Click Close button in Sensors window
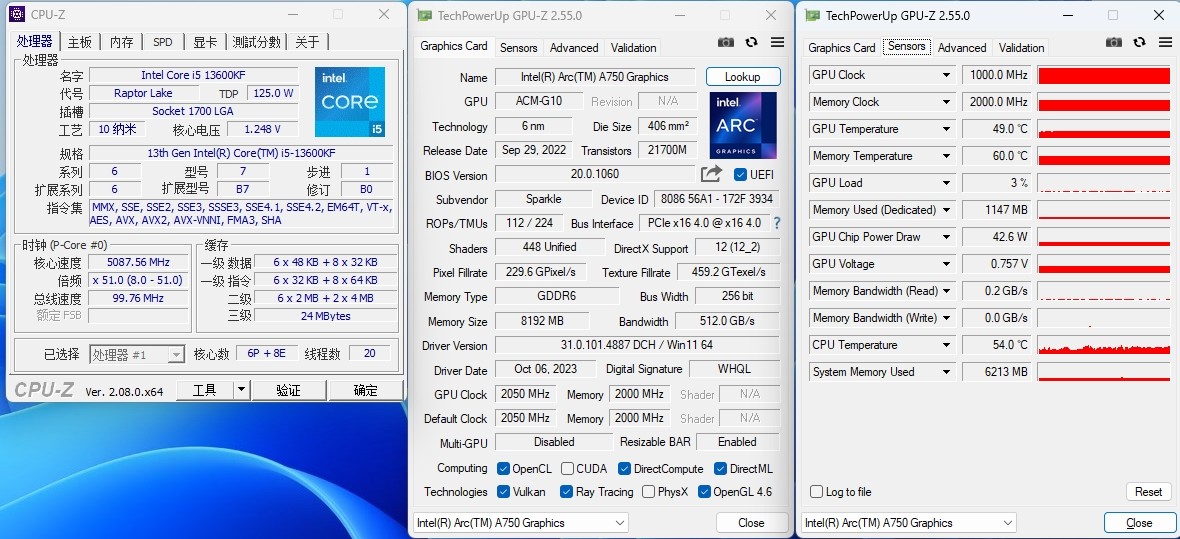Image resolution: width=1180 pixels, height=539 pixels. pos(1139,522)
